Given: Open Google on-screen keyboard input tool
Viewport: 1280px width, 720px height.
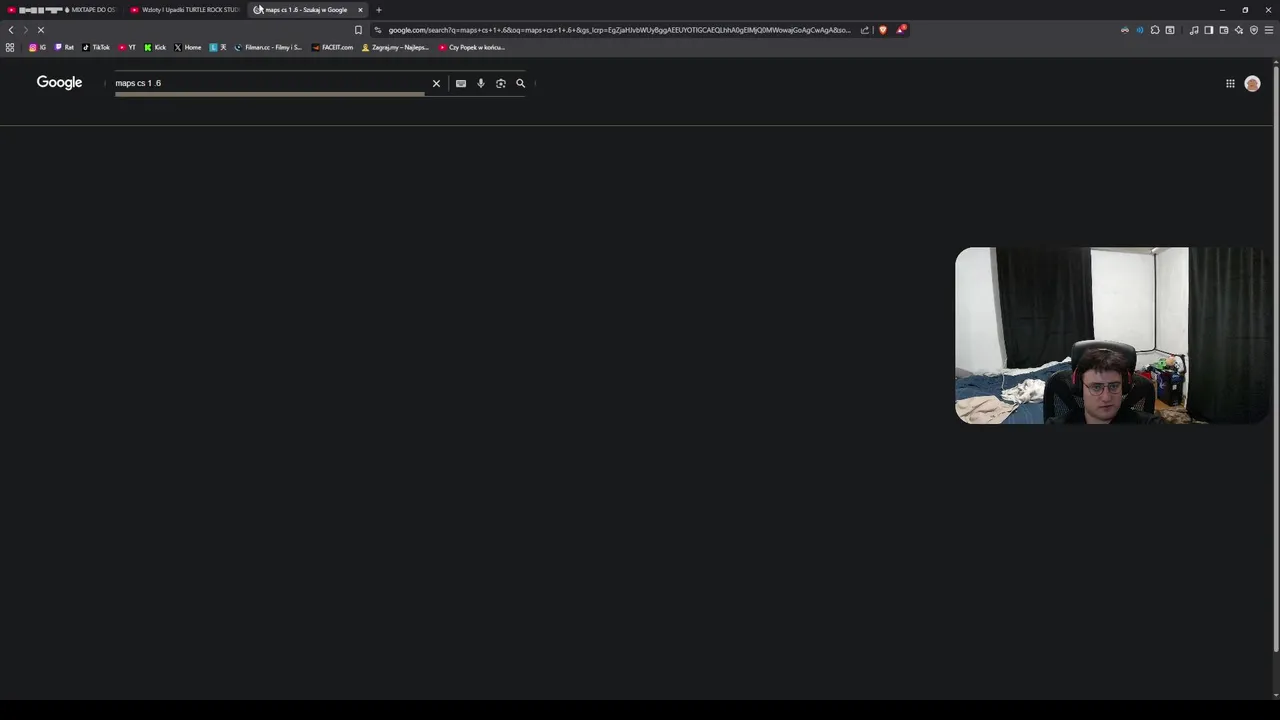Looking at the screenshot, I should [x=461, y=83].
